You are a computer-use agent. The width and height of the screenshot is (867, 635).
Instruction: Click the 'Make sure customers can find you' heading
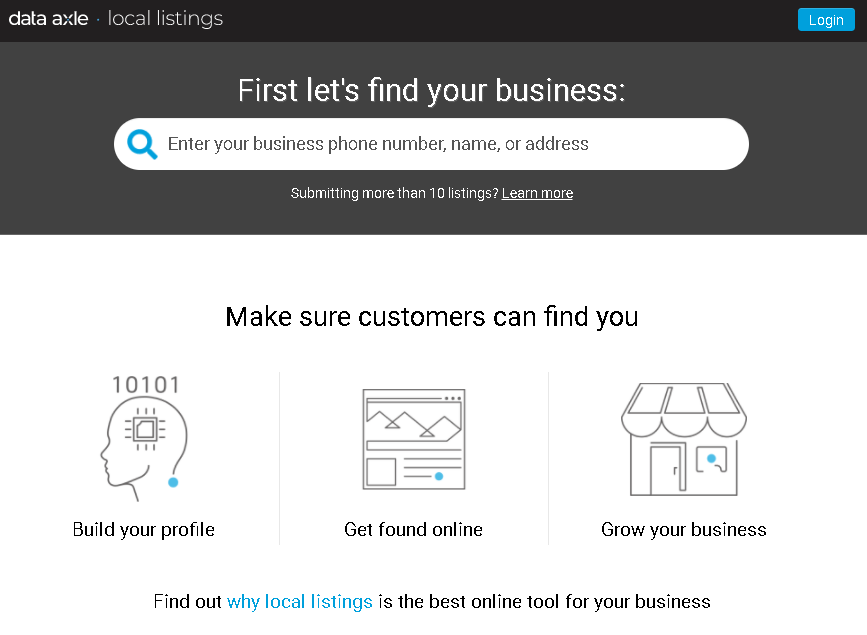pos(431,317)
